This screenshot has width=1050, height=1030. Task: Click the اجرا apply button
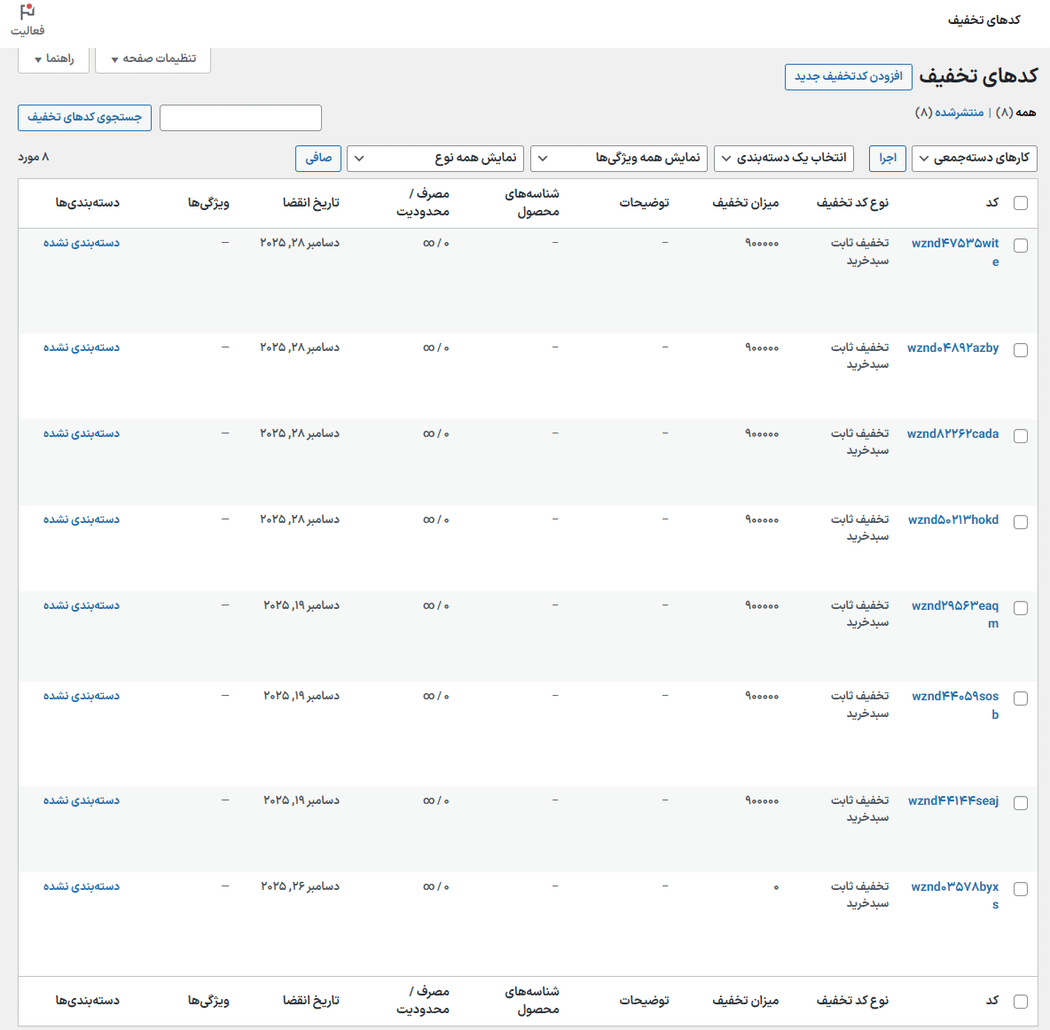click(886, 158)
